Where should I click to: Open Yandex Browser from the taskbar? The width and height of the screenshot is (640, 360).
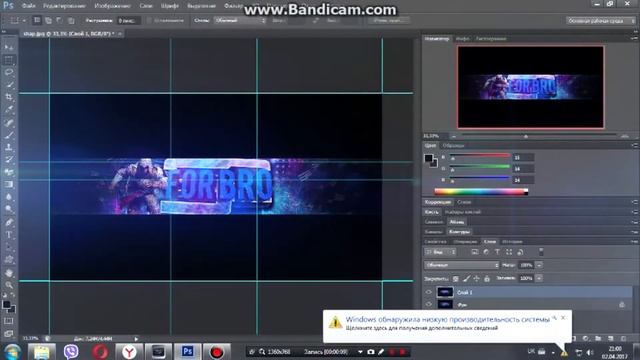tap(129, 351)
